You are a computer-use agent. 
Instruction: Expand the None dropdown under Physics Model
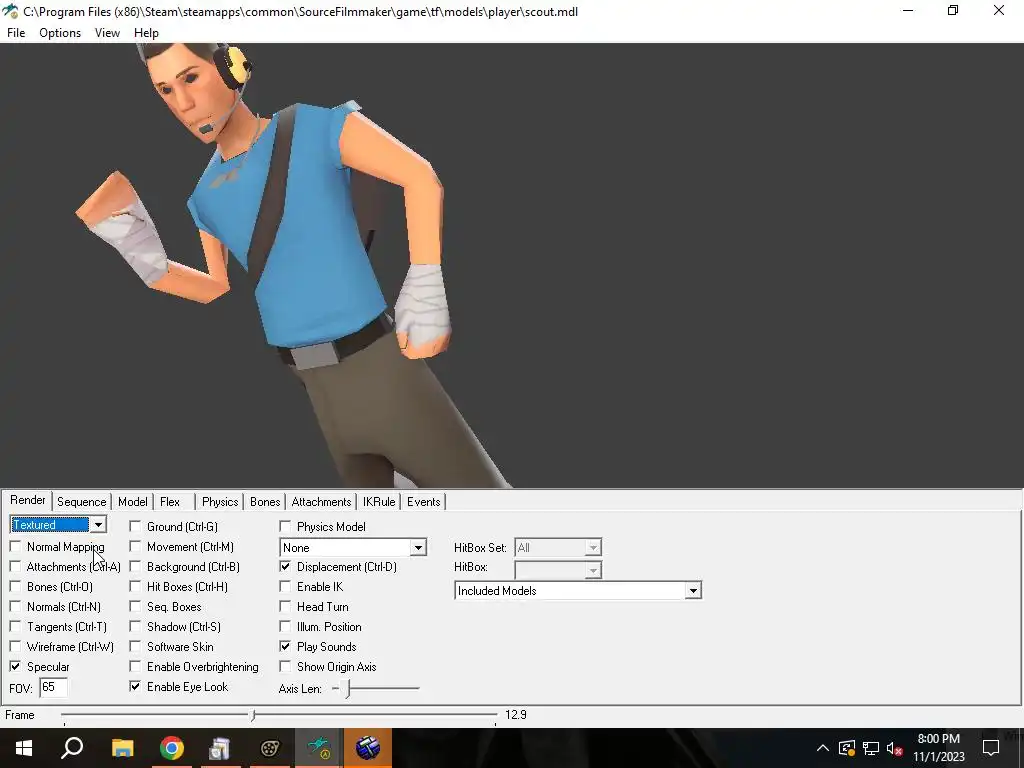click(418, 547)
